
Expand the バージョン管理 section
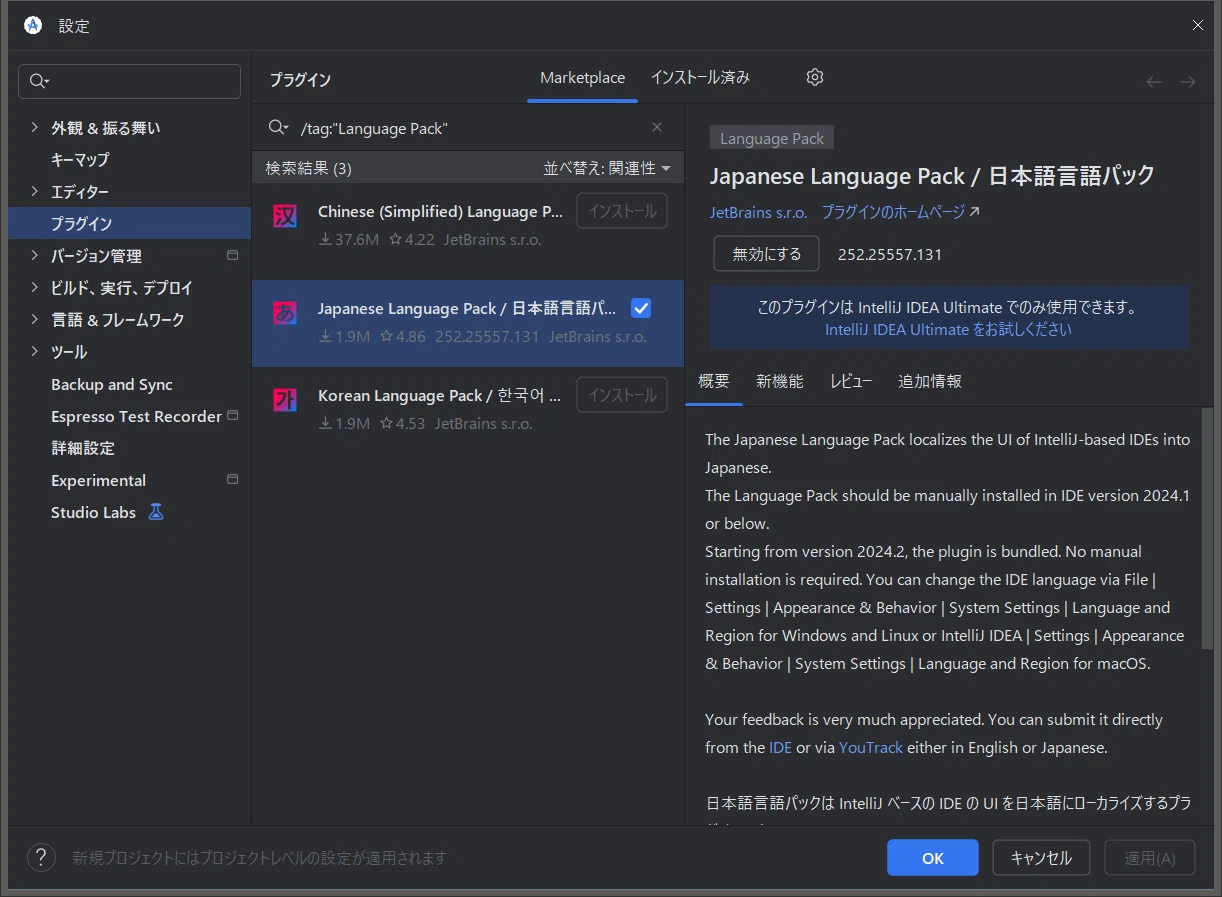click(x=34, y=255)
